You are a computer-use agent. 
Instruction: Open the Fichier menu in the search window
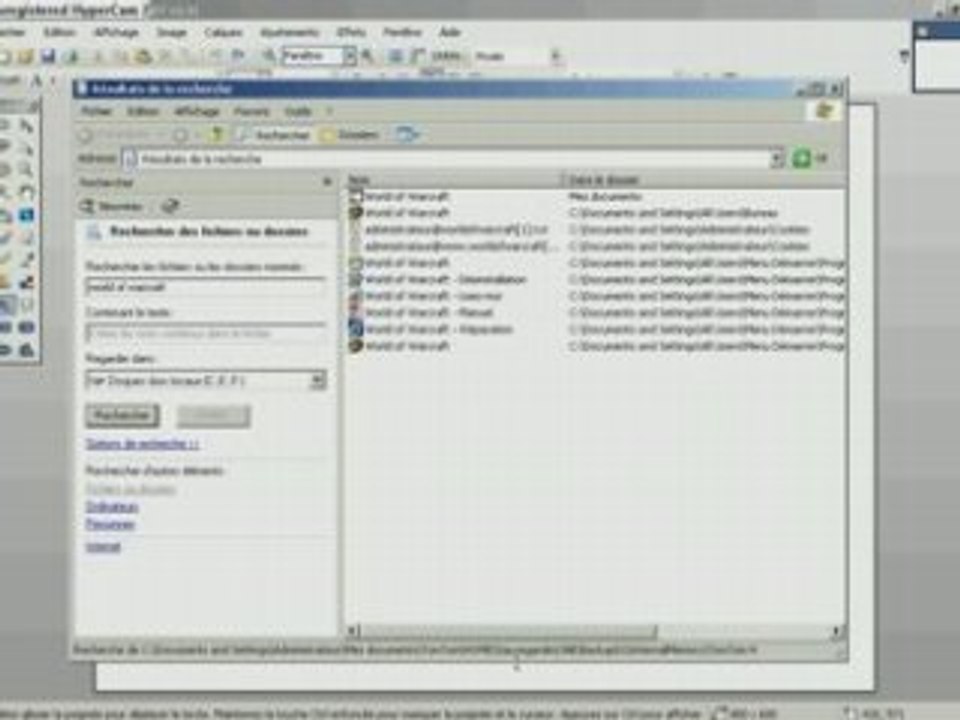tap(97, 111)
